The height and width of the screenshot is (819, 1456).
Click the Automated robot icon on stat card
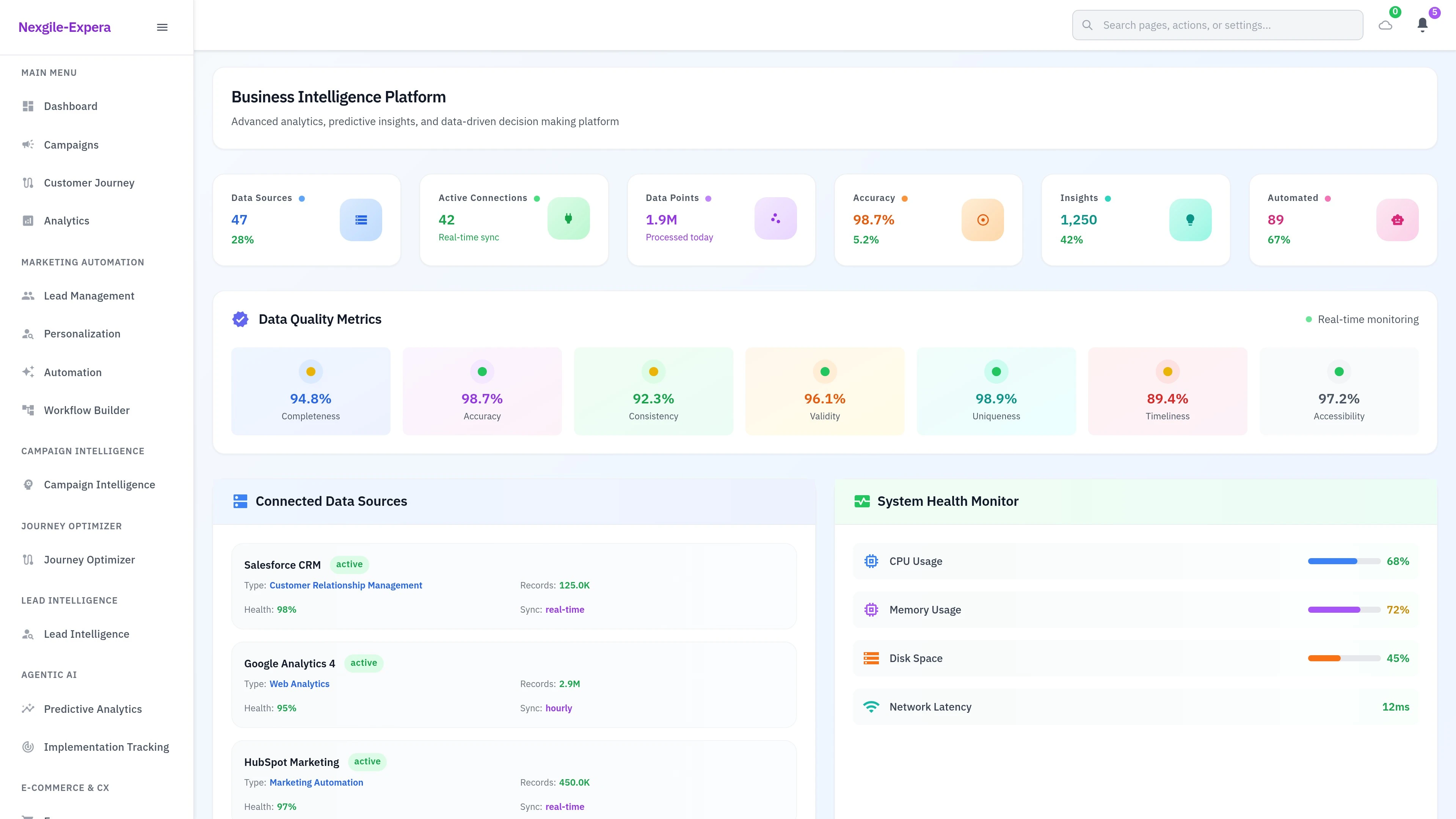pyautogui.click(x=1396, y=219)
